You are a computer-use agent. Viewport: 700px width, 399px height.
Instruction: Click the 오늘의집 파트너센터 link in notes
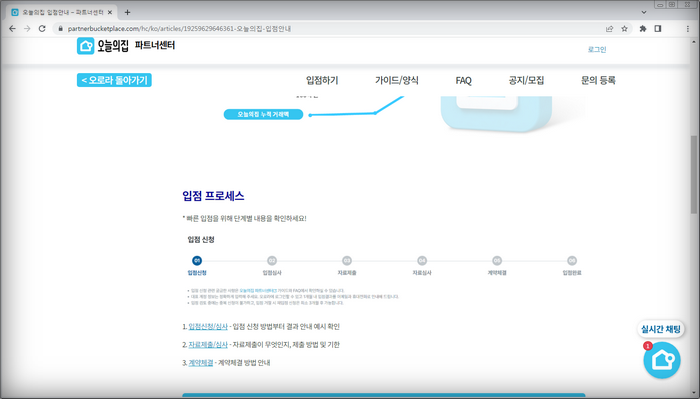pyautogui.click(x=258, y=291)
